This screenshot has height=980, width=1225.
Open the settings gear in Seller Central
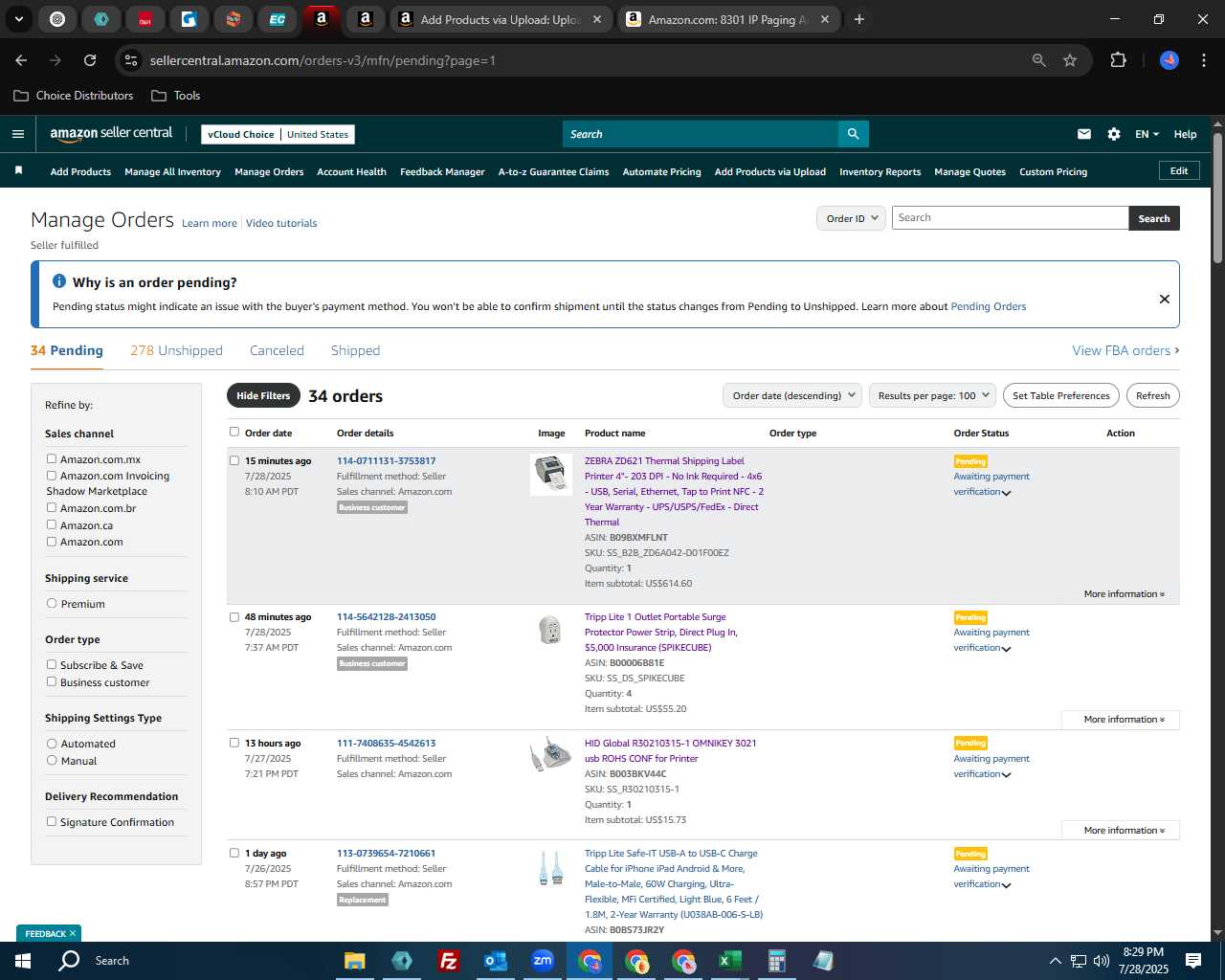(1114, 134)
